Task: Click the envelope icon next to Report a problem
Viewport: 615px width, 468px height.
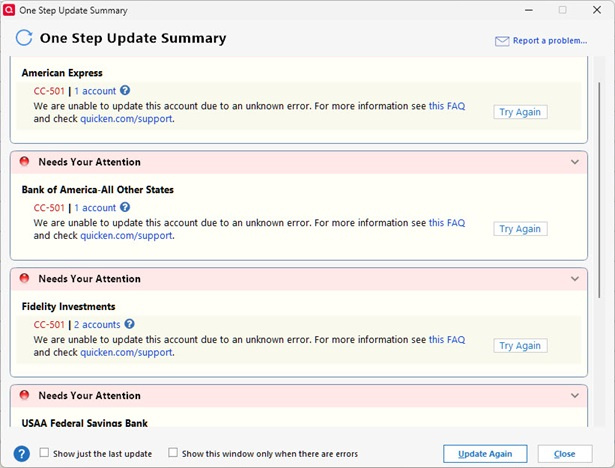Action: [502, 41]
